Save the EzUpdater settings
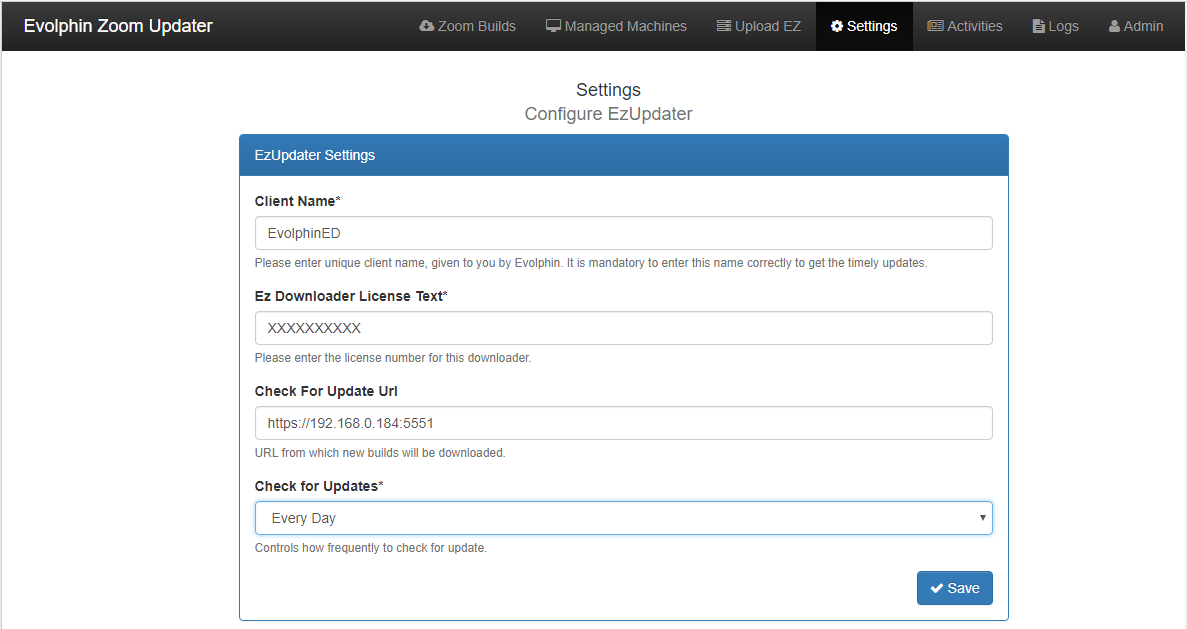The image size is (1187, 629). pos(955,588)
